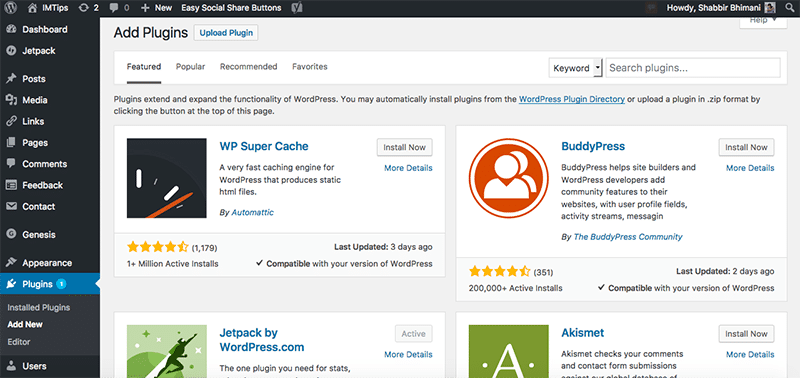Image resolution: width=800 pixels, height=378 pixels.
Task: Click the Active button for Jetpack
Action: pyautogui.click(x=413, y=334)
